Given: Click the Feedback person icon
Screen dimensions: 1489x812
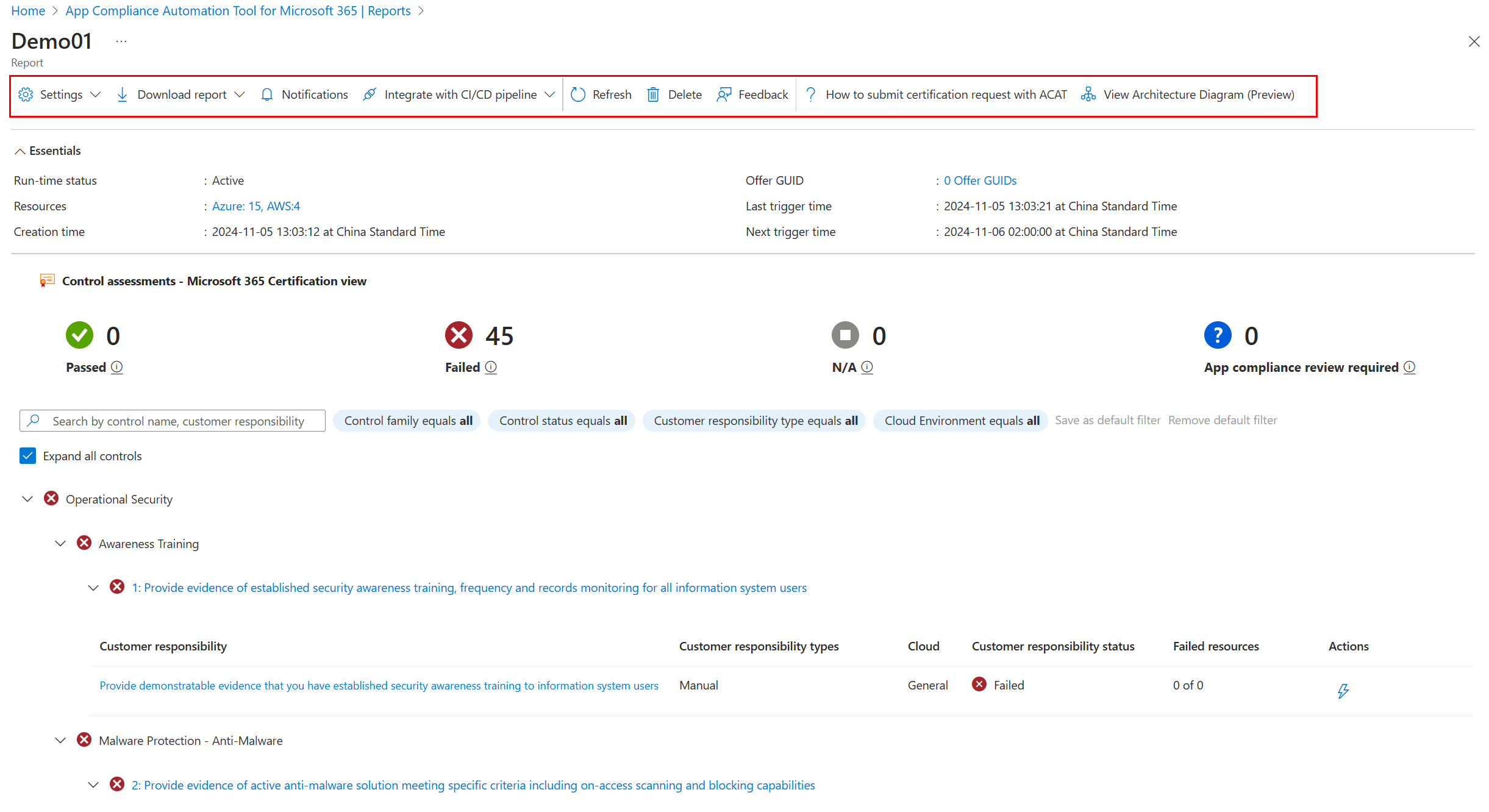Looking at the screenshot, I should [724, 94].
